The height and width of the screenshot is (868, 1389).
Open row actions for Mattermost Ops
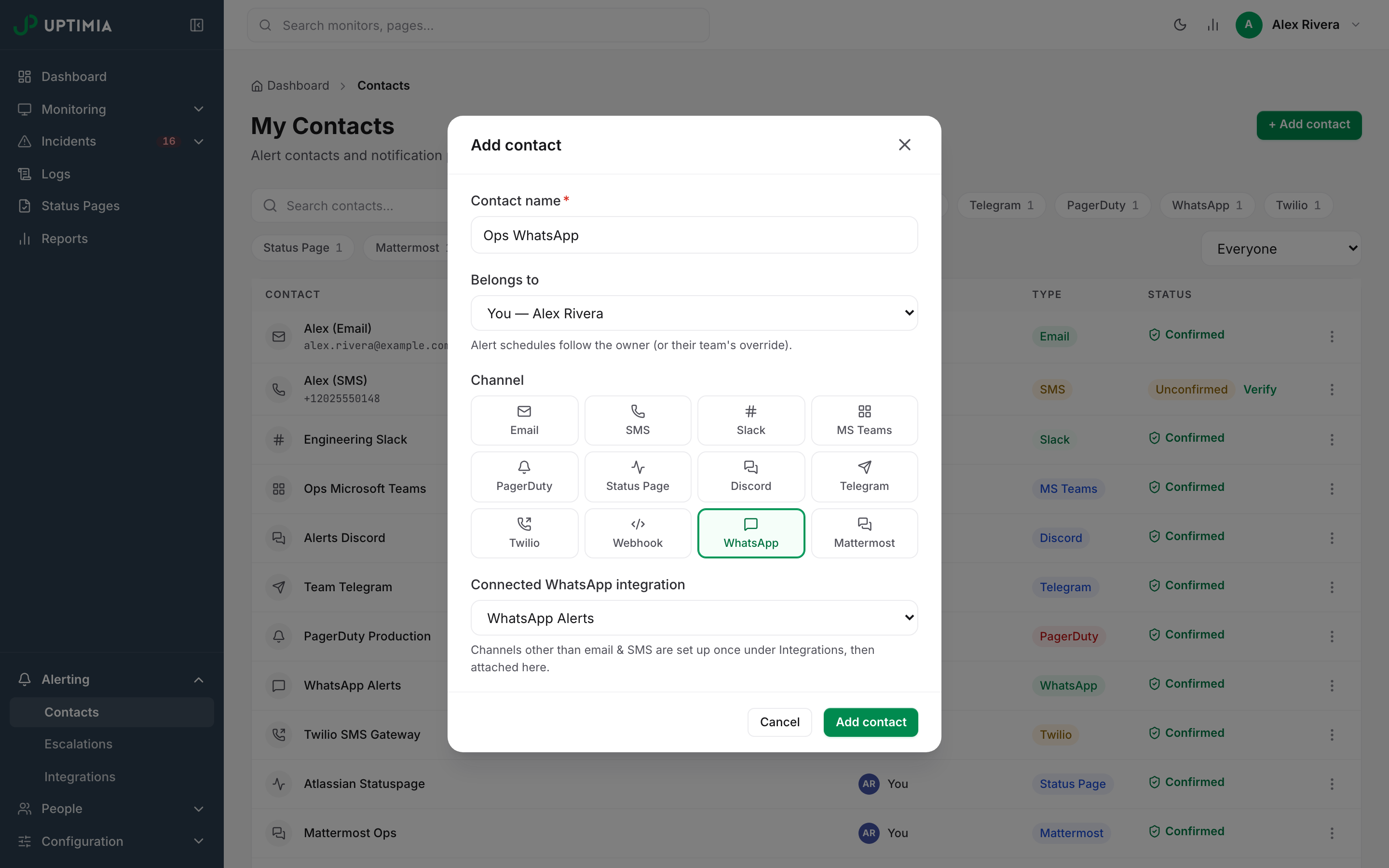point(1332,833)
